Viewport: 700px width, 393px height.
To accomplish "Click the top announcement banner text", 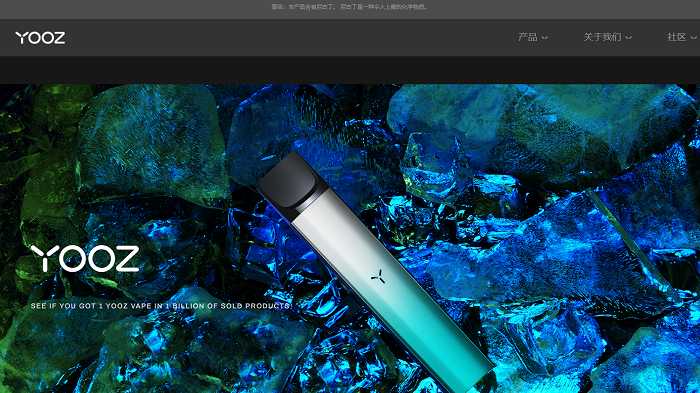I will (x=350, y=7).
